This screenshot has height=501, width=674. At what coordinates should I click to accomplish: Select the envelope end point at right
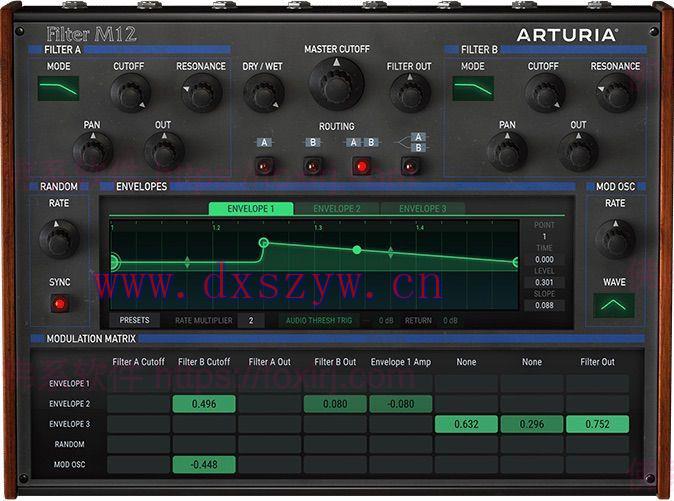pyautogui.click(x=516, y=262)
